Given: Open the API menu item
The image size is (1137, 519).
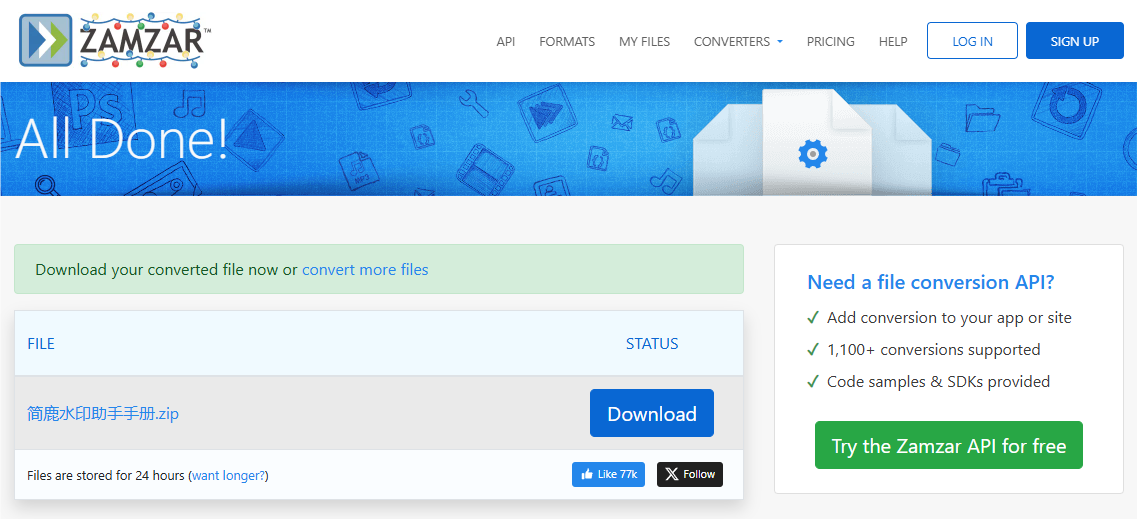Looking at the screenshot, I should 506,41.
